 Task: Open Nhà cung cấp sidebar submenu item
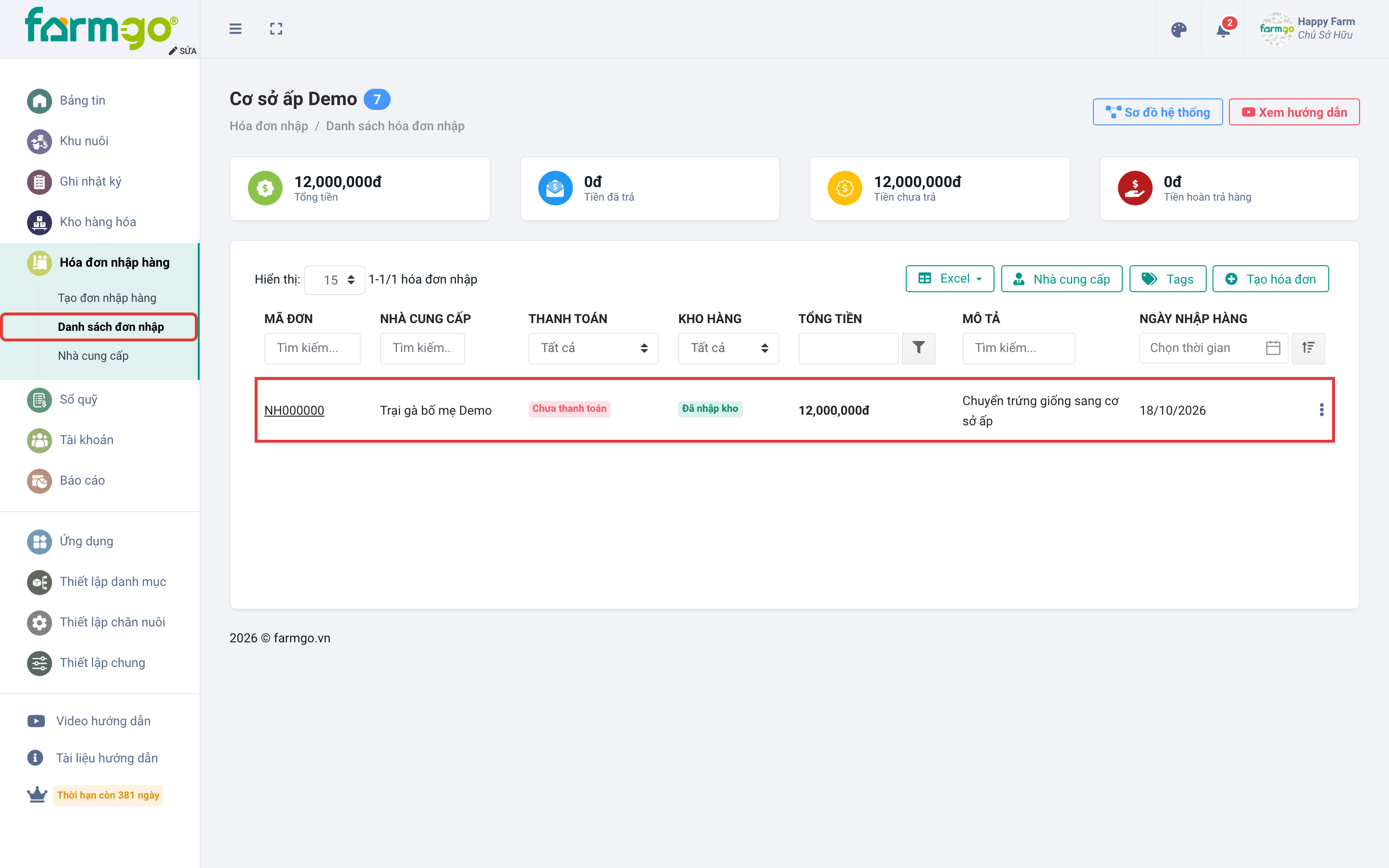coord(93,356)
